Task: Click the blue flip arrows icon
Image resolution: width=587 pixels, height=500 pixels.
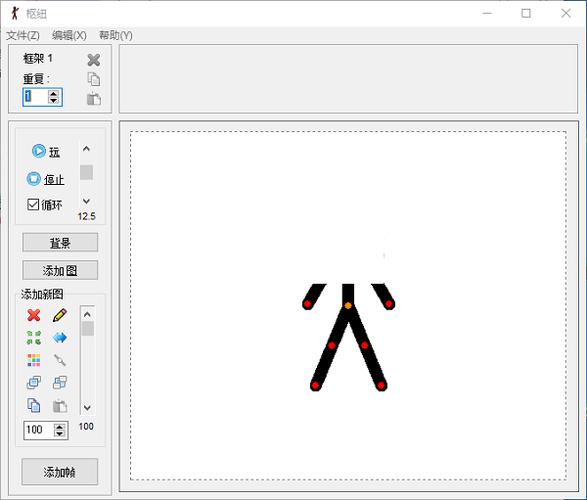Action: 60,338
